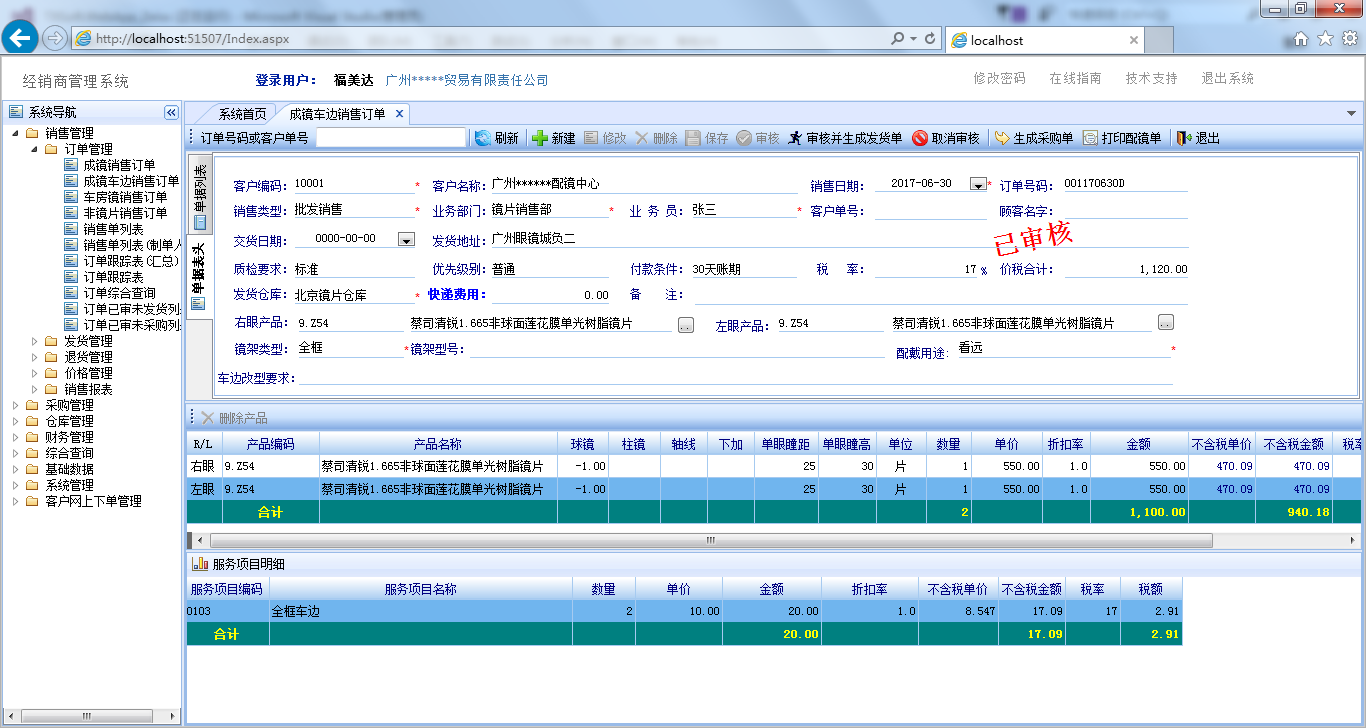Expand the 采购管理 tree node
The image size is (1366, 728).
(15, 405)
